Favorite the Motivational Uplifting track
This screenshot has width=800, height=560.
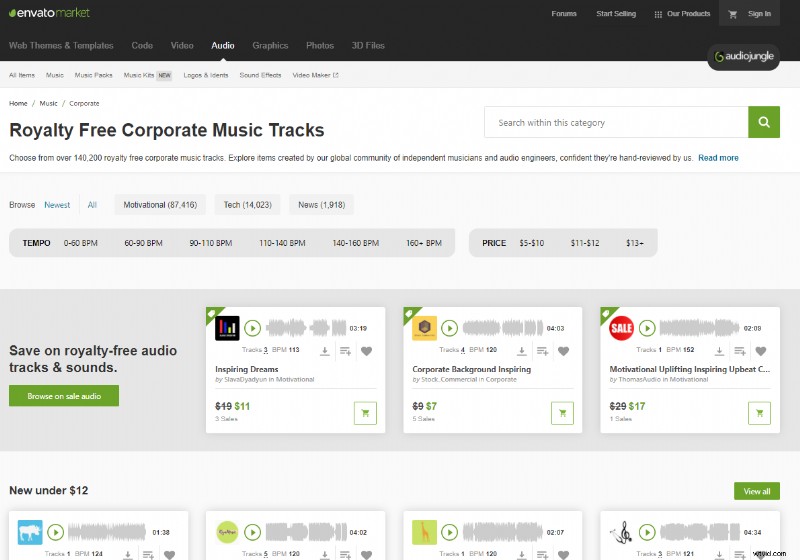tap(761, 351)
